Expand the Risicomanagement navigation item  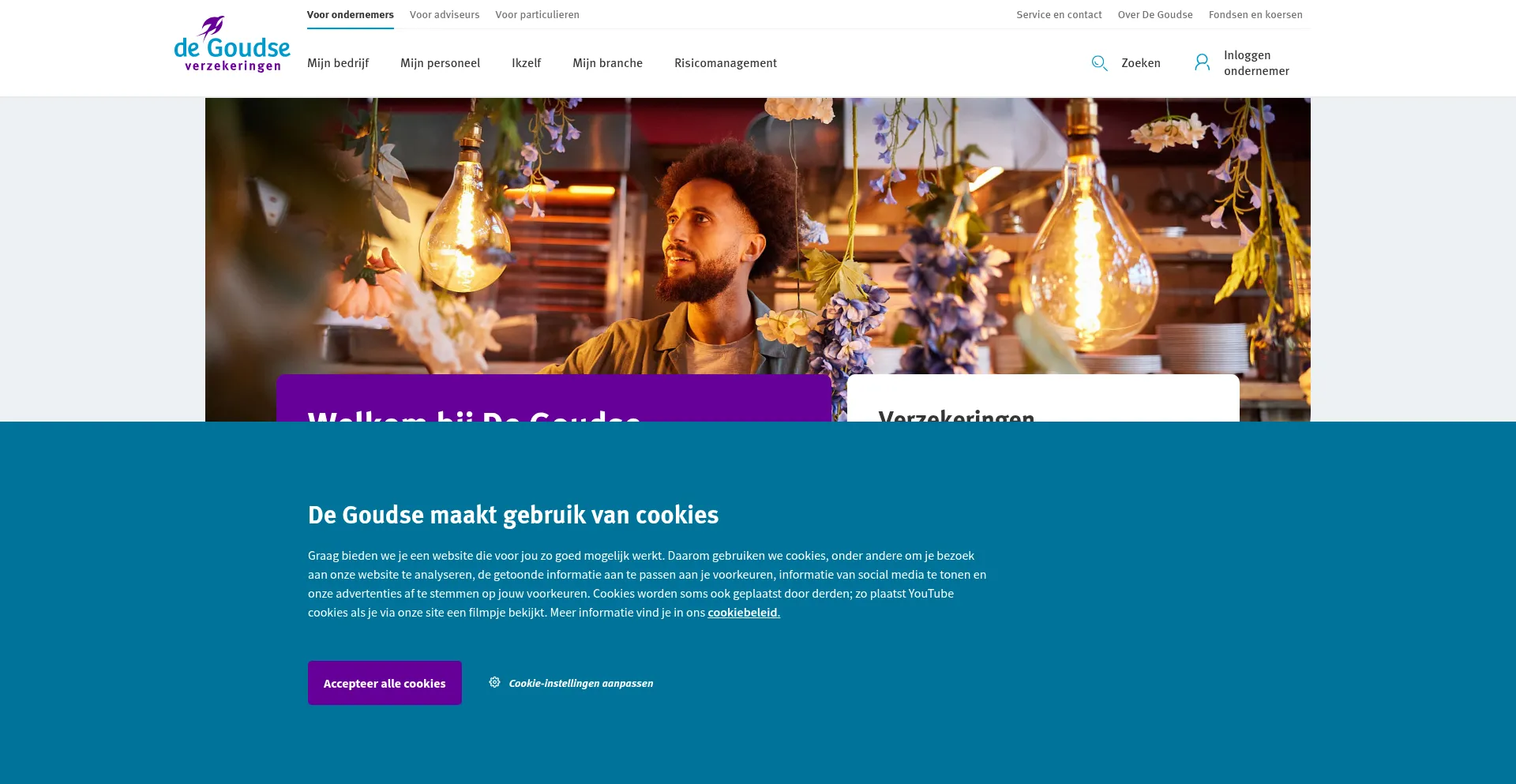(x=726, y=63)
